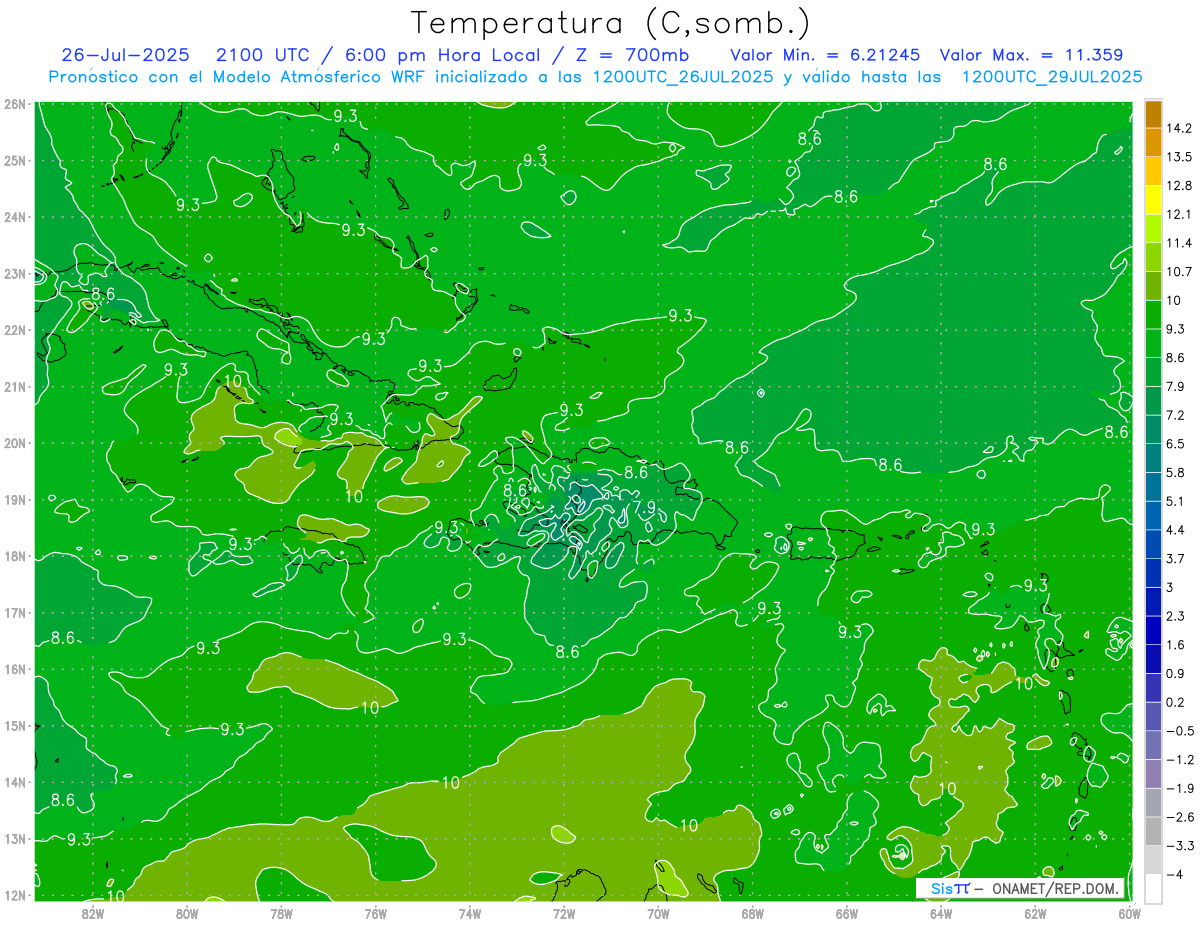The image size is (1200, 927).
Task: Click the -0.5 colorbar legend value
Action: [x=1179, y=731]
